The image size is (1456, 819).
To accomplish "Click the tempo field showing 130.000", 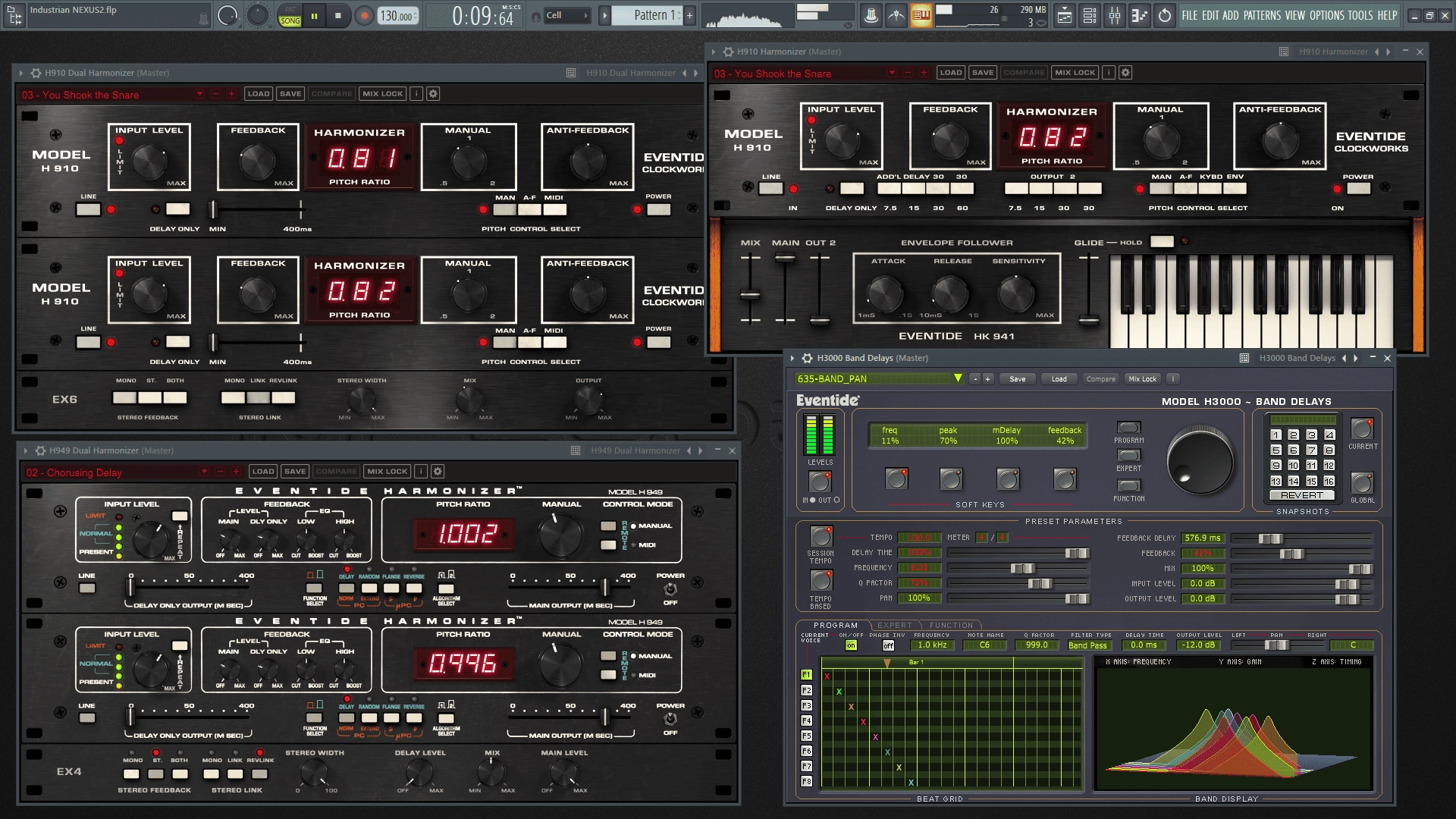I will pyautogui.click(x=397, y=16).
